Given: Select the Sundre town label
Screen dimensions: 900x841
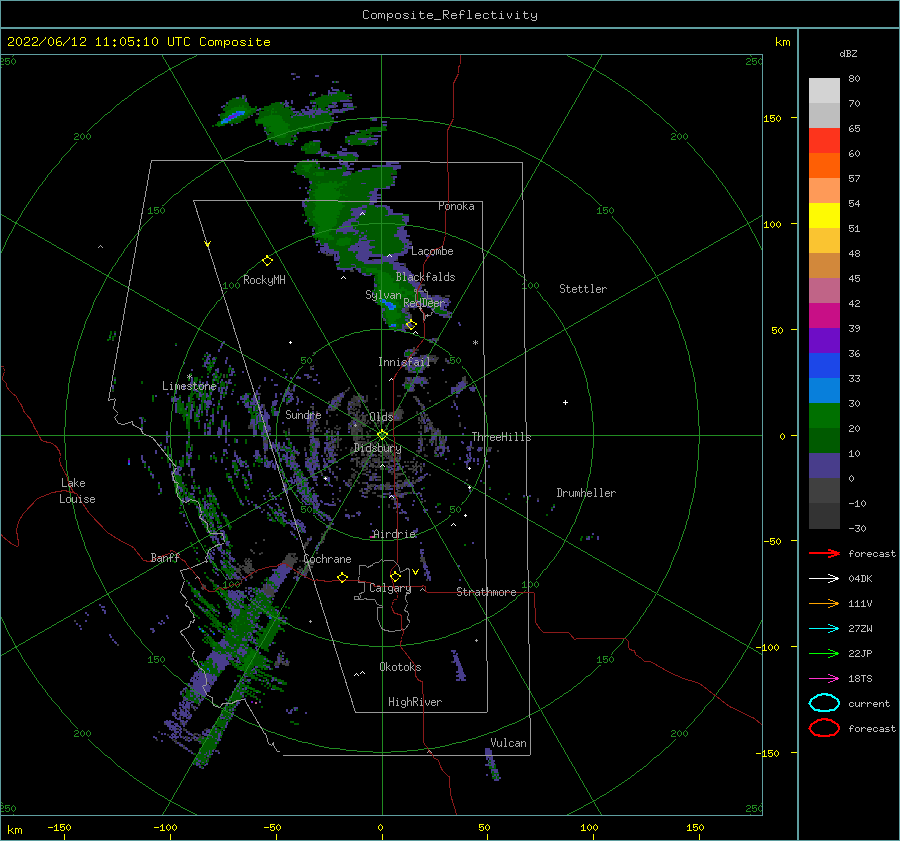Looking at the screenshot, I should pyautogui.click(x=303, y=414).
